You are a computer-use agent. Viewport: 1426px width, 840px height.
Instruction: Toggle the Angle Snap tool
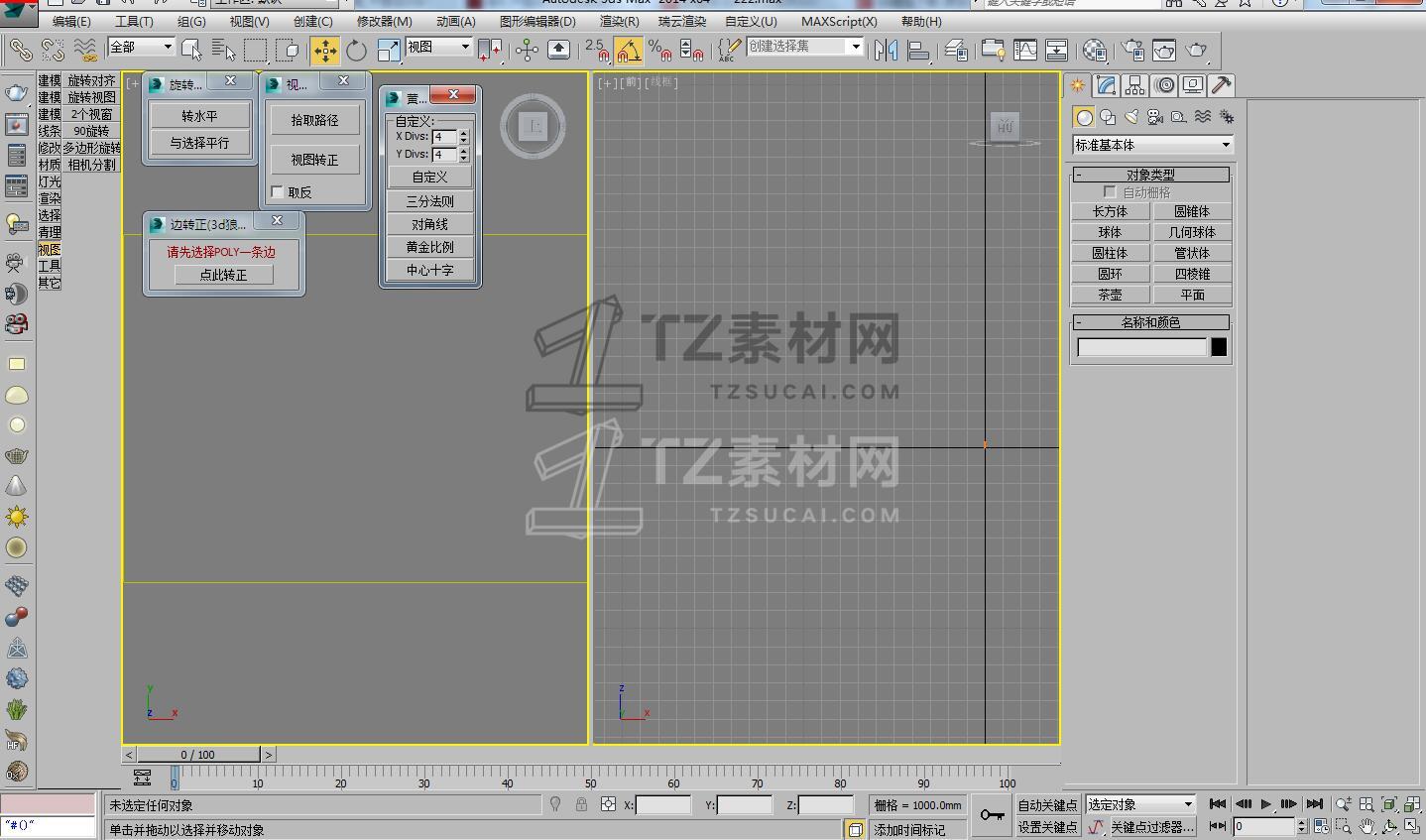(628, 51)
